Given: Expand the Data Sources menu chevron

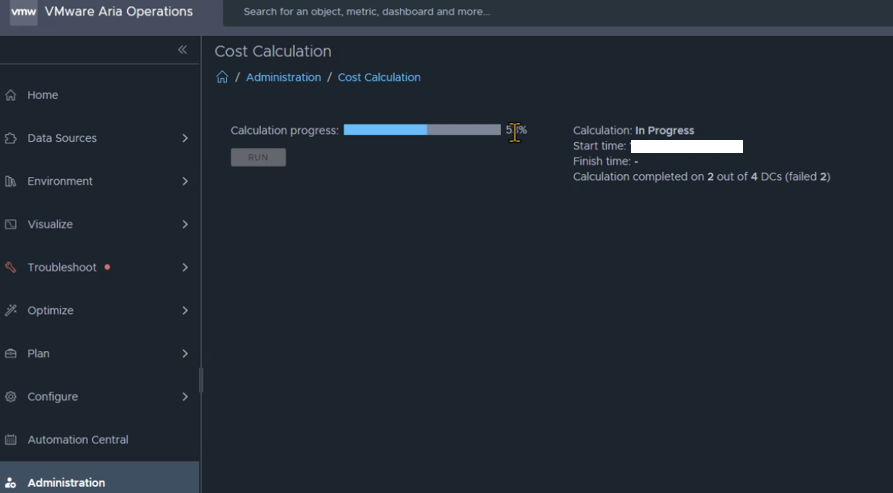Looking at the screenshot, I should 185,138.
